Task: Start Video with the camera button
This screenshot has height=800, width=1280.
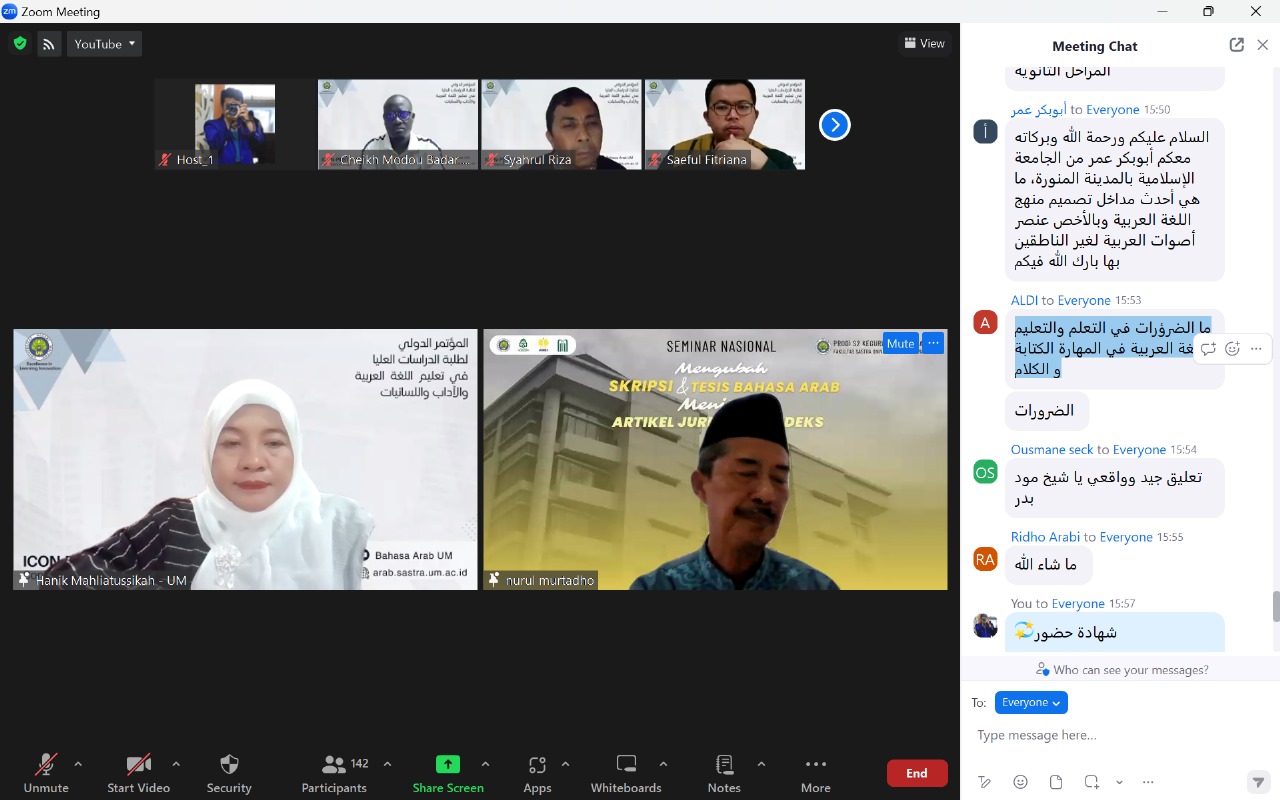Action: (x=139, y=773)
